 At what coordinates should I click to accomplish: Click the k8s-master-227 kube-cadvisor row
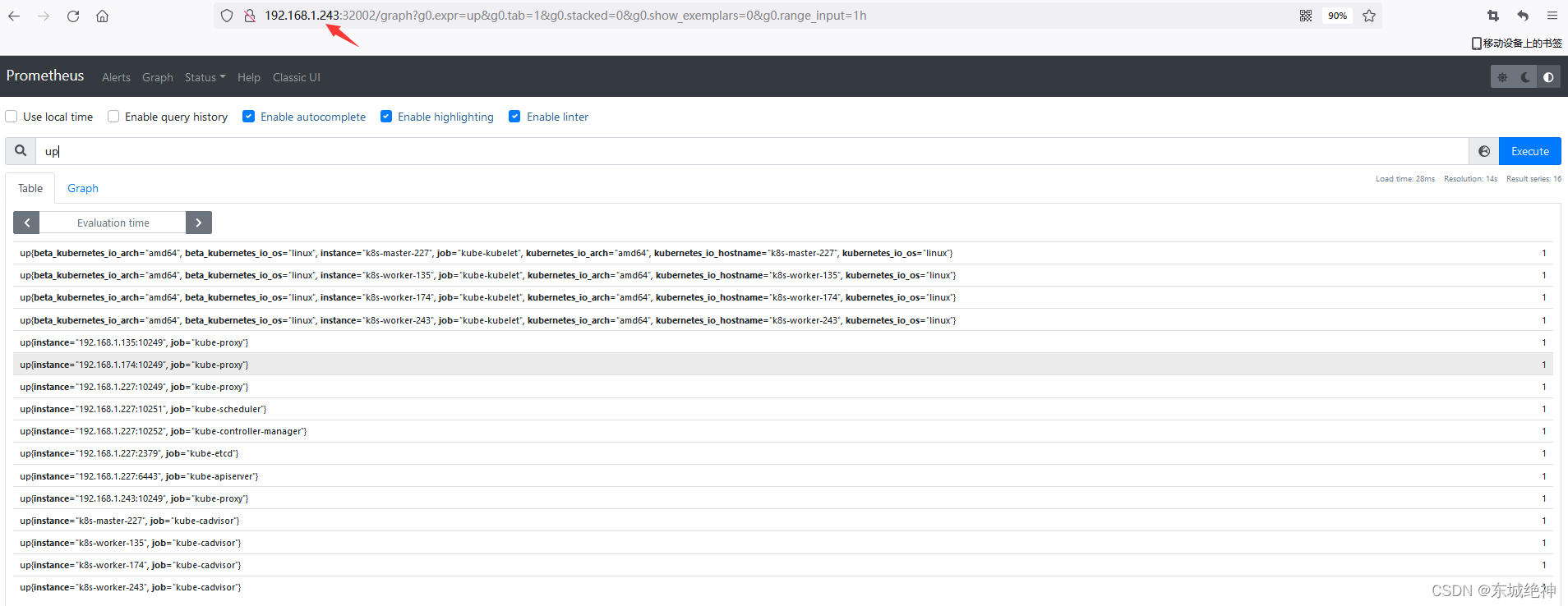[x=783, y=521]
